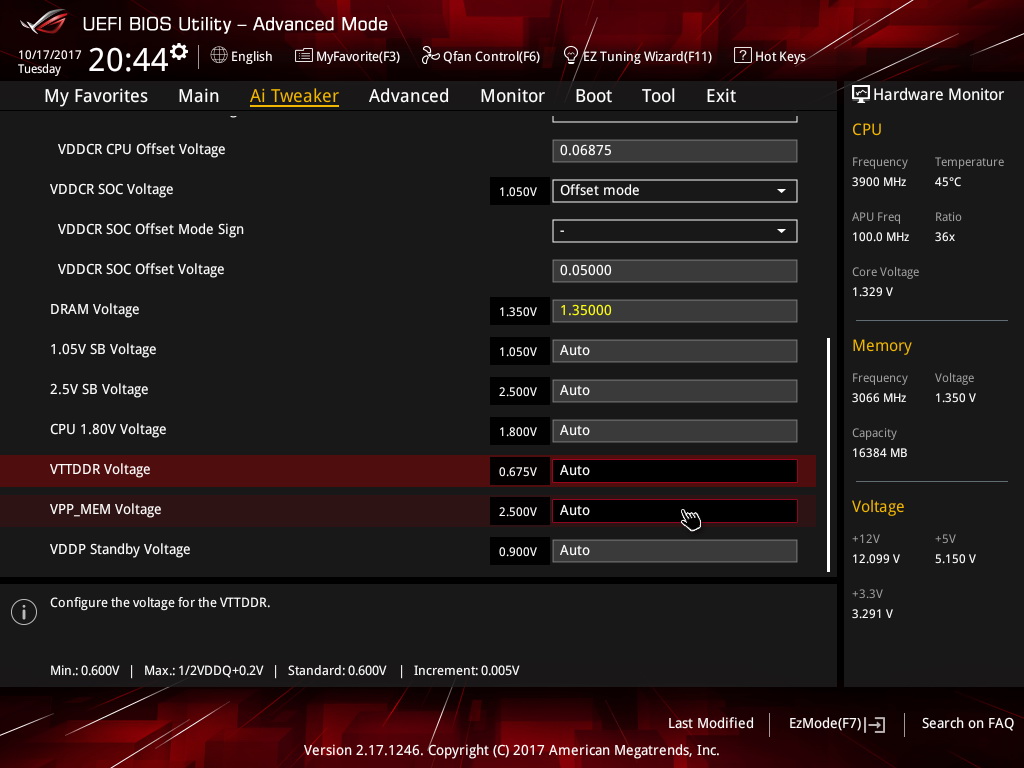1024x768 pixels.
Task: Select the VDDCR SOC Voltage label
Action: point(112,189)
